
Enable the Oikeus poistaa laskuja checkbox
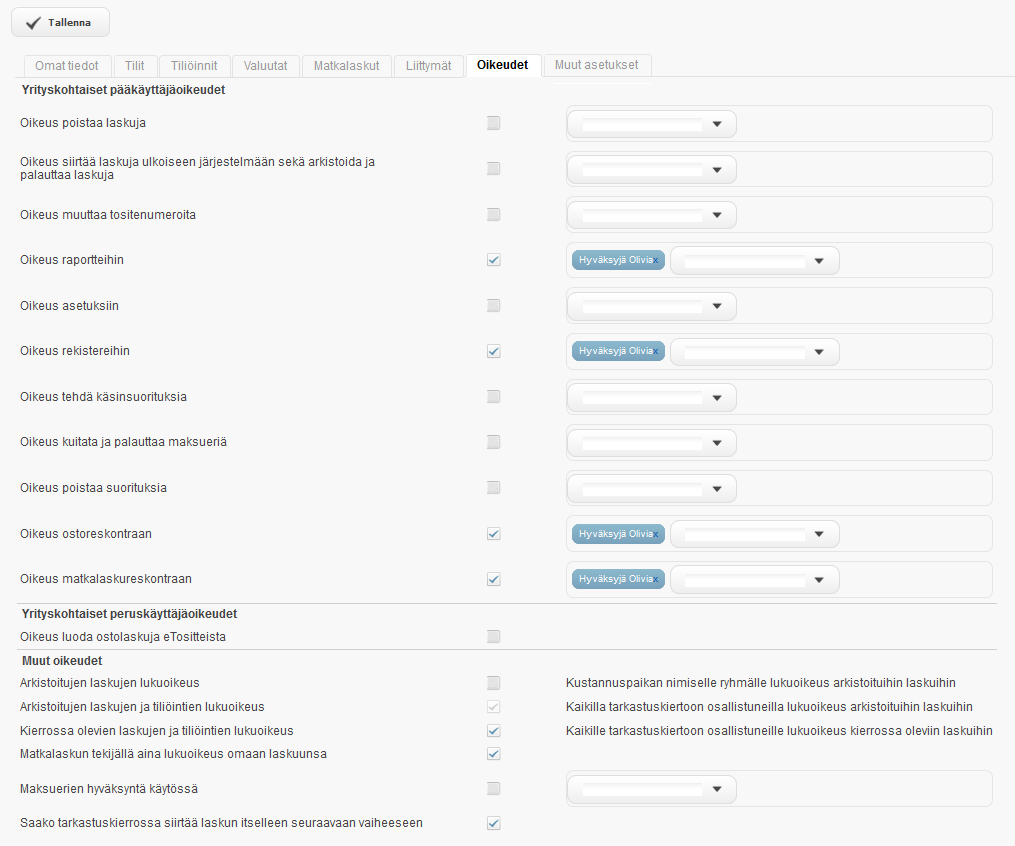point(493,123)
